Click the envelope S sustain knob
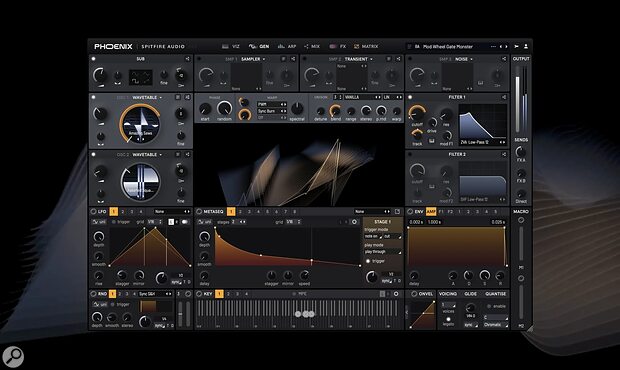620x370 pixels. 484,275
